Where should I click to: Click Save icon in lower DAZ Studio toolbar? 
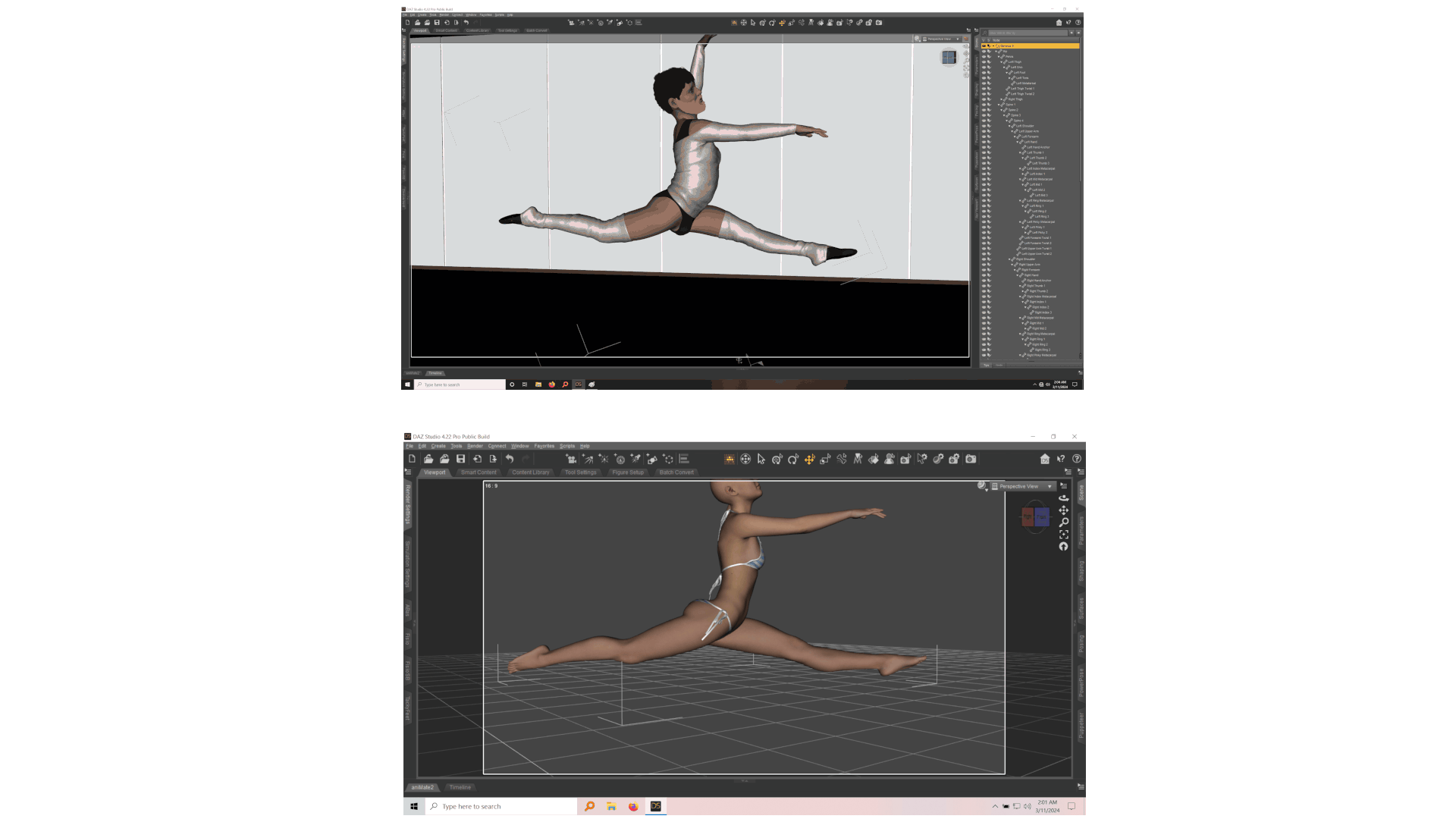[x=460, y=459]
